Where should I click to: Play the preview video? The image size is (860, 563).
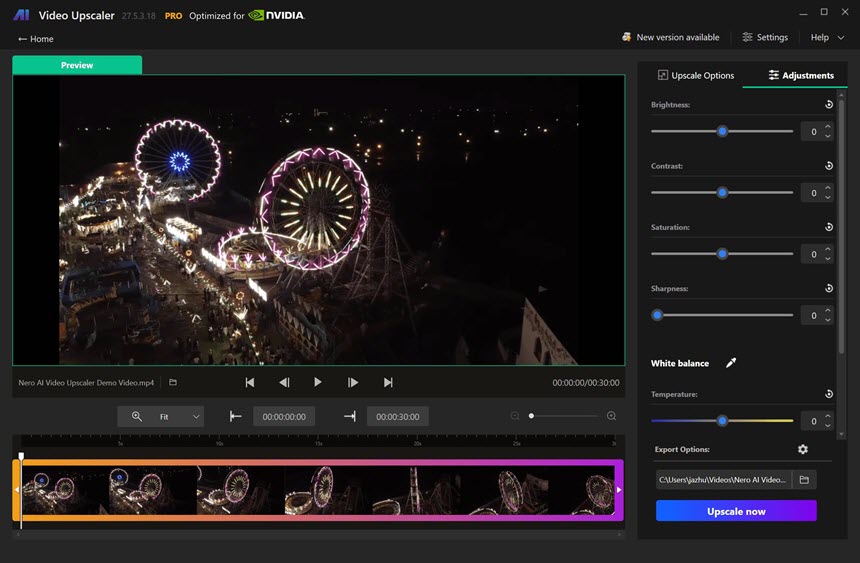[318, 382]
